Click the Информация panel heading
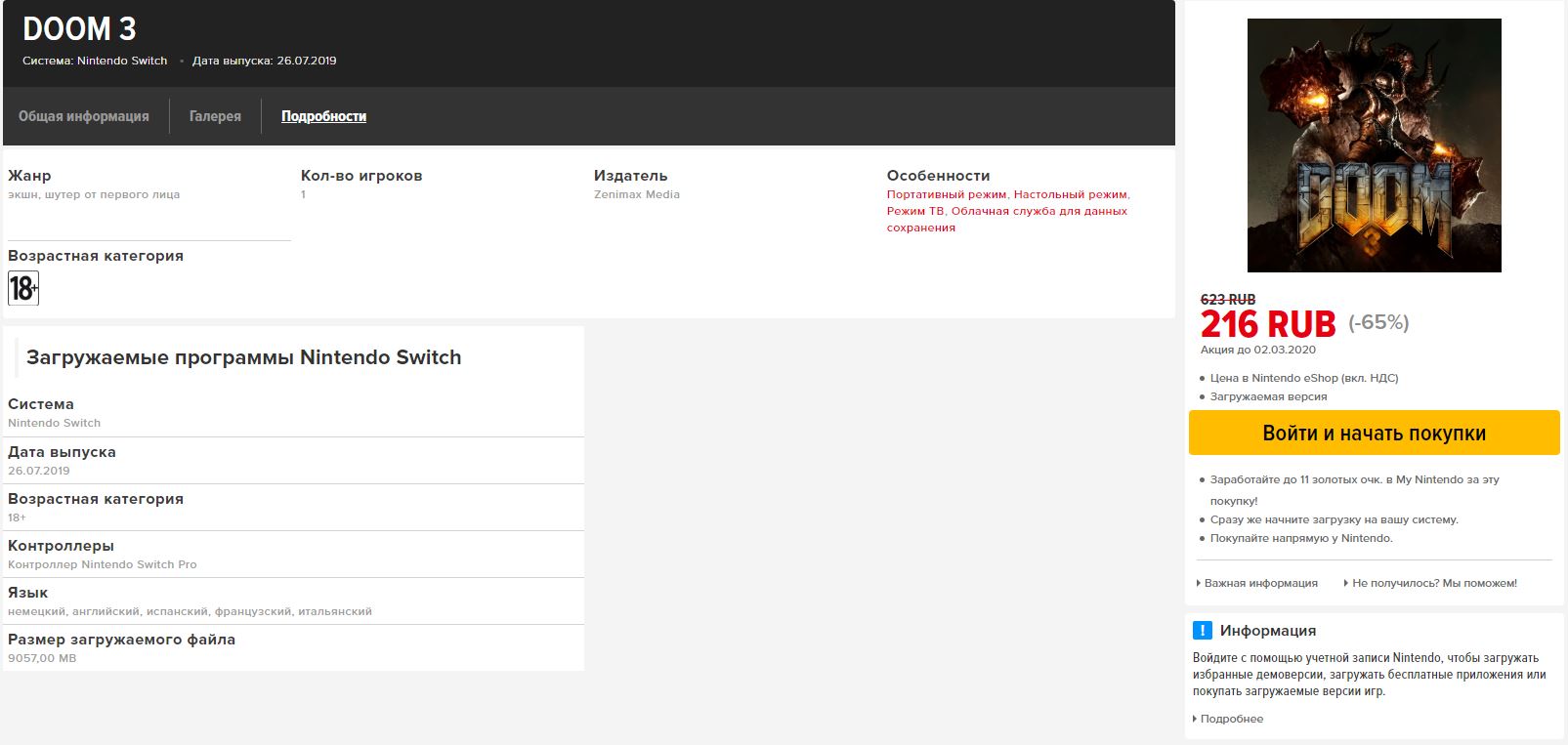This screenshot has width=1568, height=745. tap(1268, 631)
